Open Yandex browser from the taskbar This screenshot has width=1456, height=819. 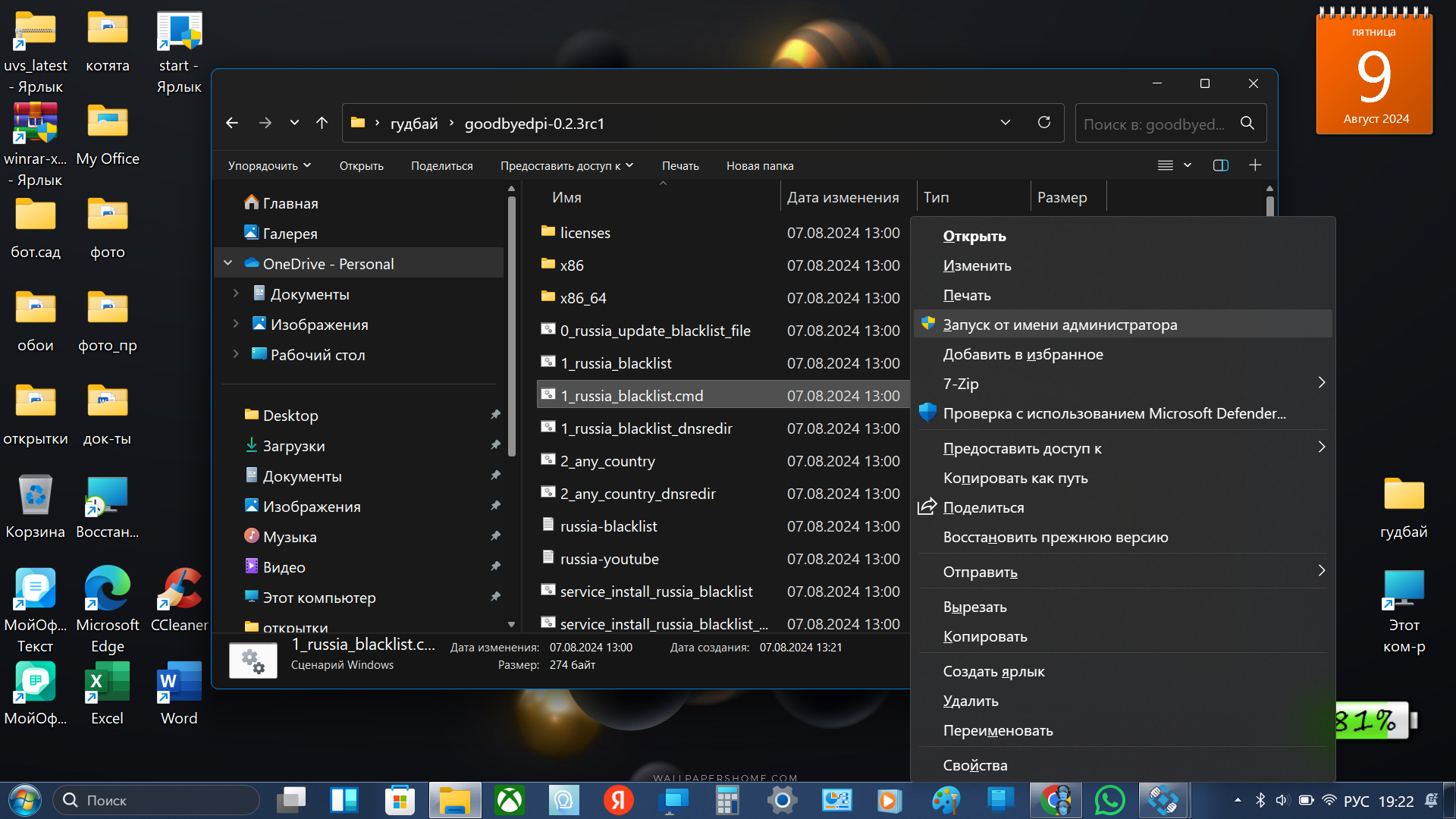(618, 800)
